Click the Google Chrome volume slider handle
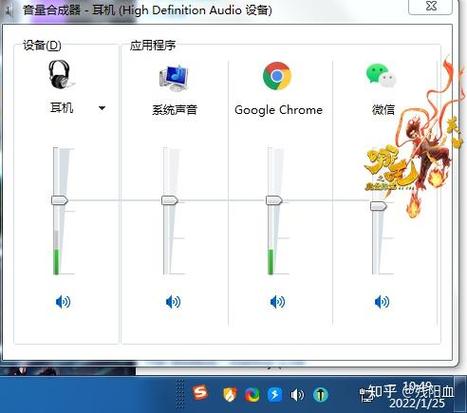Image resolution: width=467 pixels, height=413 pixels. coord(274,200)
